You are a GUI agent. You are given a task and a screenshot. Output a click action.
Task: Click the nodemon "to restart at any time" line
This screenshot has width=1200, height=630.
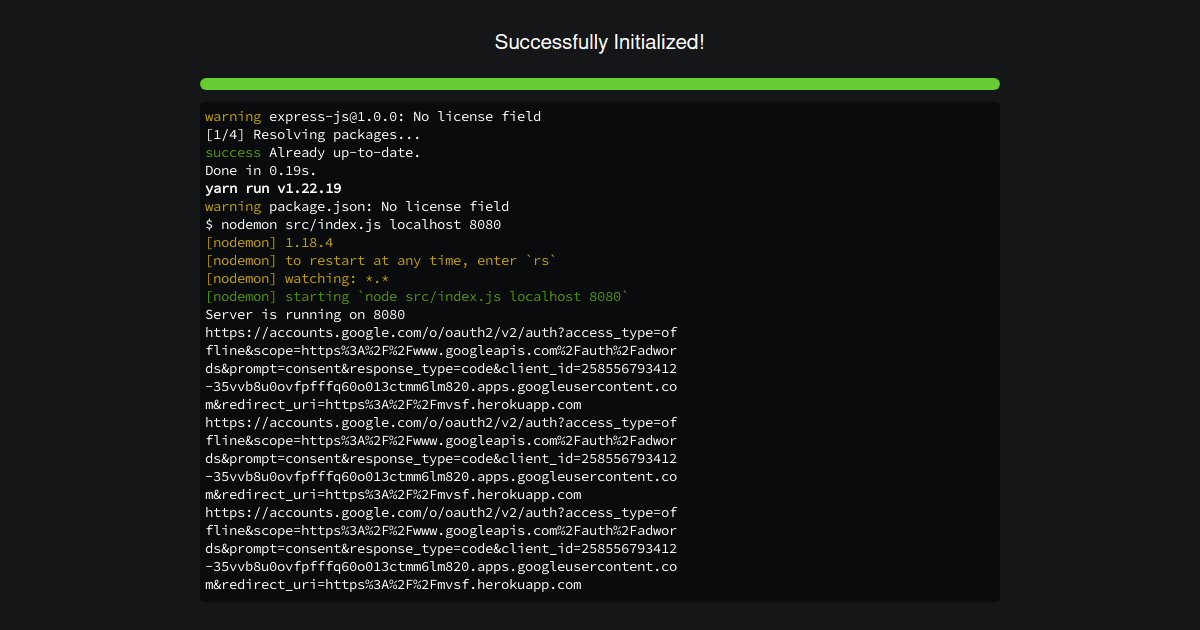381,261
